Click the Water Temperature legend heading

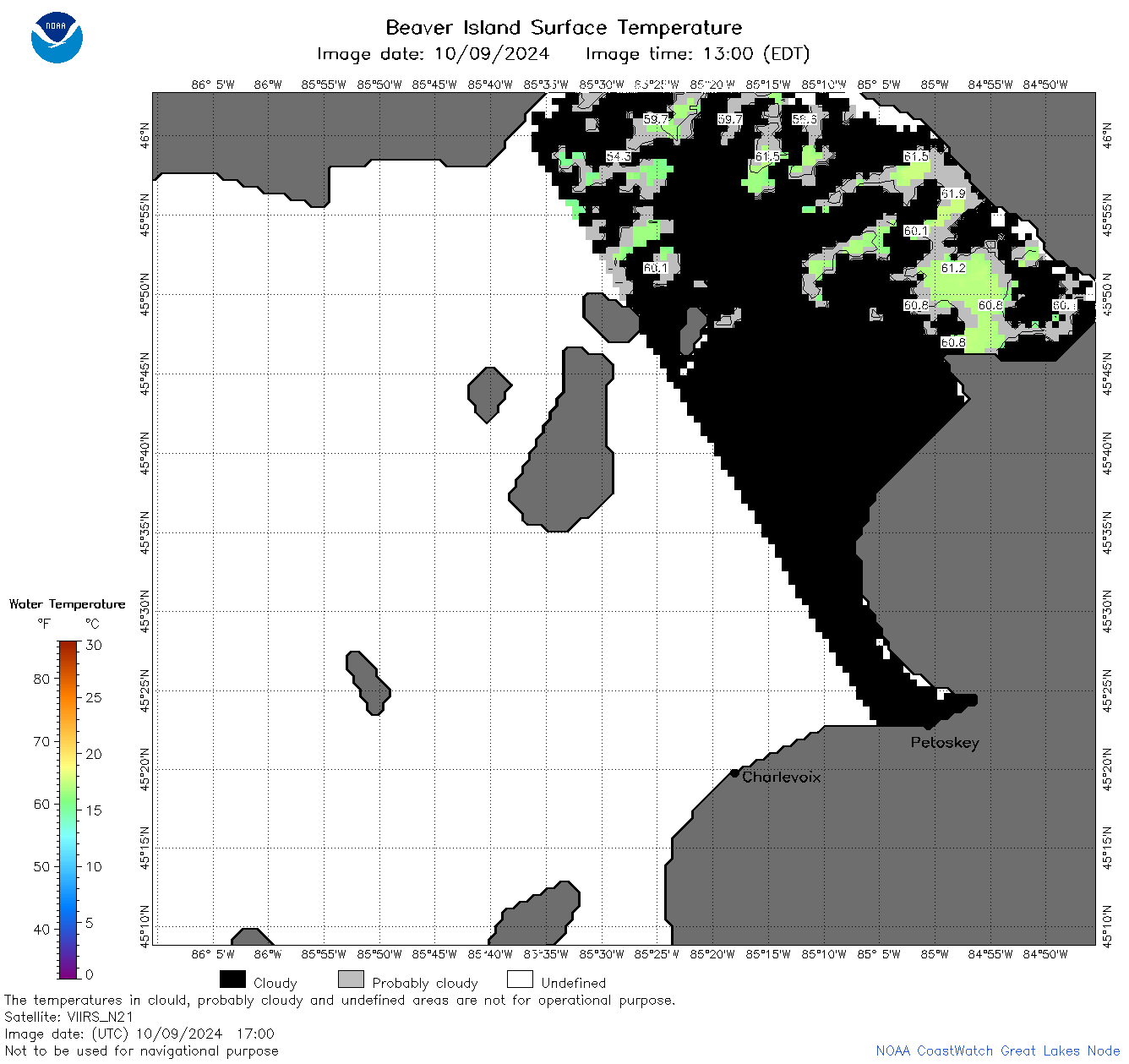(x=67, y=604)
